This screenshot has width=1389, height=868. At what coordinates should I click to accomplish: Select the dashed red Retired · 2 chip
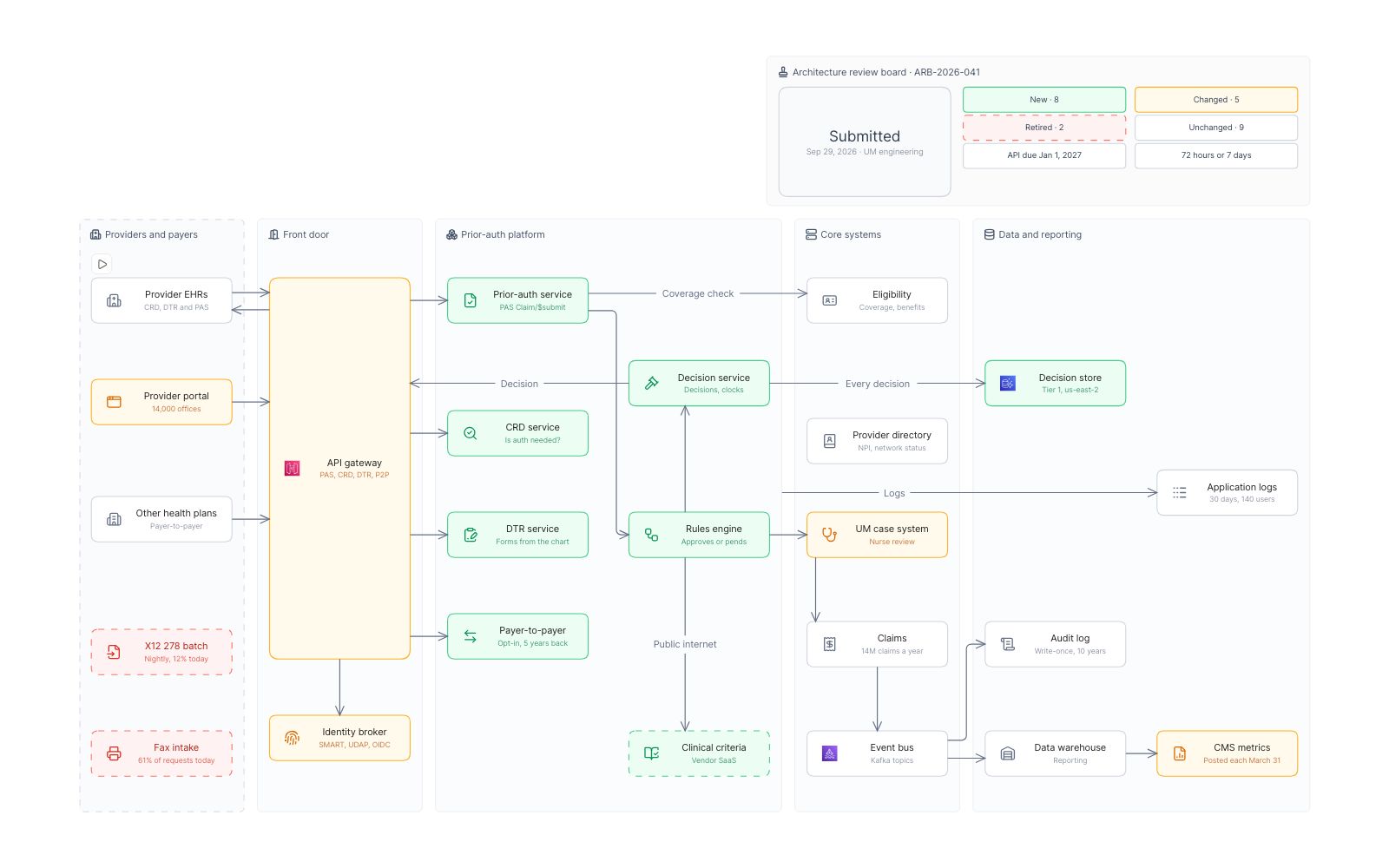(x=1044, y=128)
